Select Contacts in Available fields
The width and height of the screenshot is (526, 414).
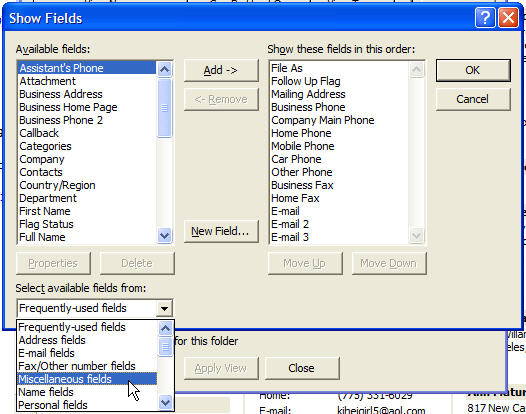87,172
